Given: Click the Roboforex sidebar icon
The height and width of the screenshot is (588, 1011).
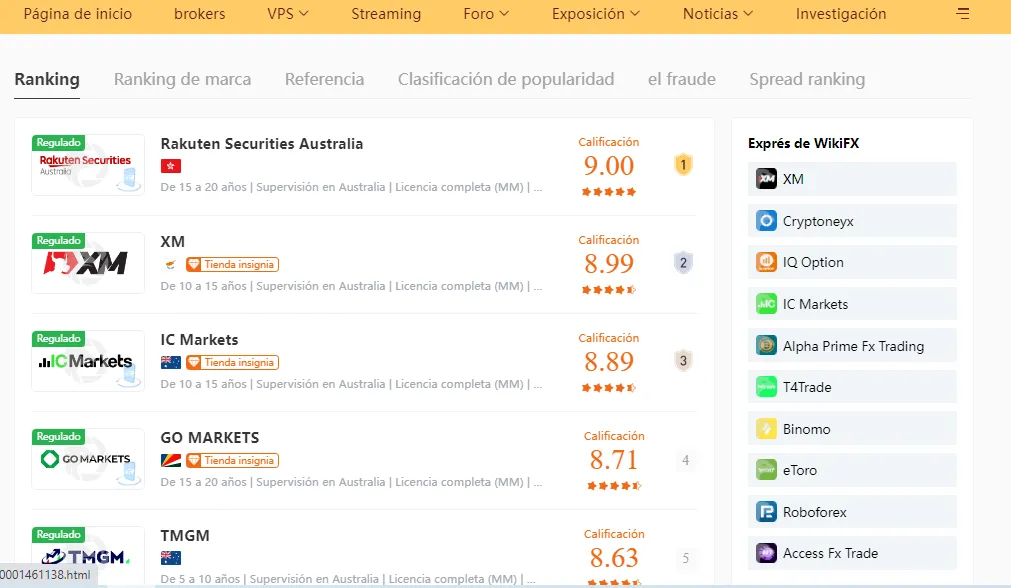Looking at the screenshot, I should coord(766,512).
